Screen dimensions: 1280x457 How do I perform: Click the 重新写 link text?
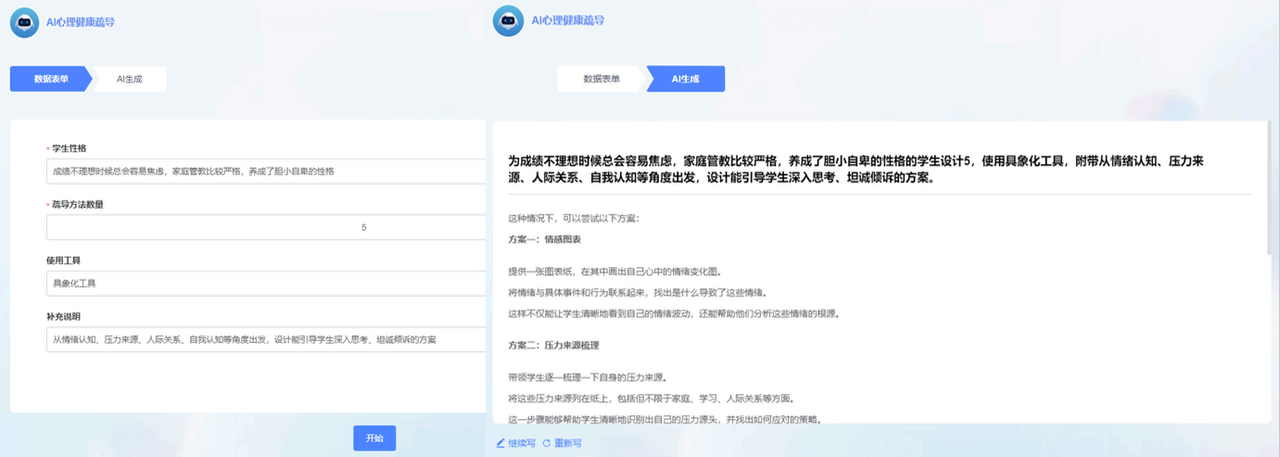pos(568,442)
